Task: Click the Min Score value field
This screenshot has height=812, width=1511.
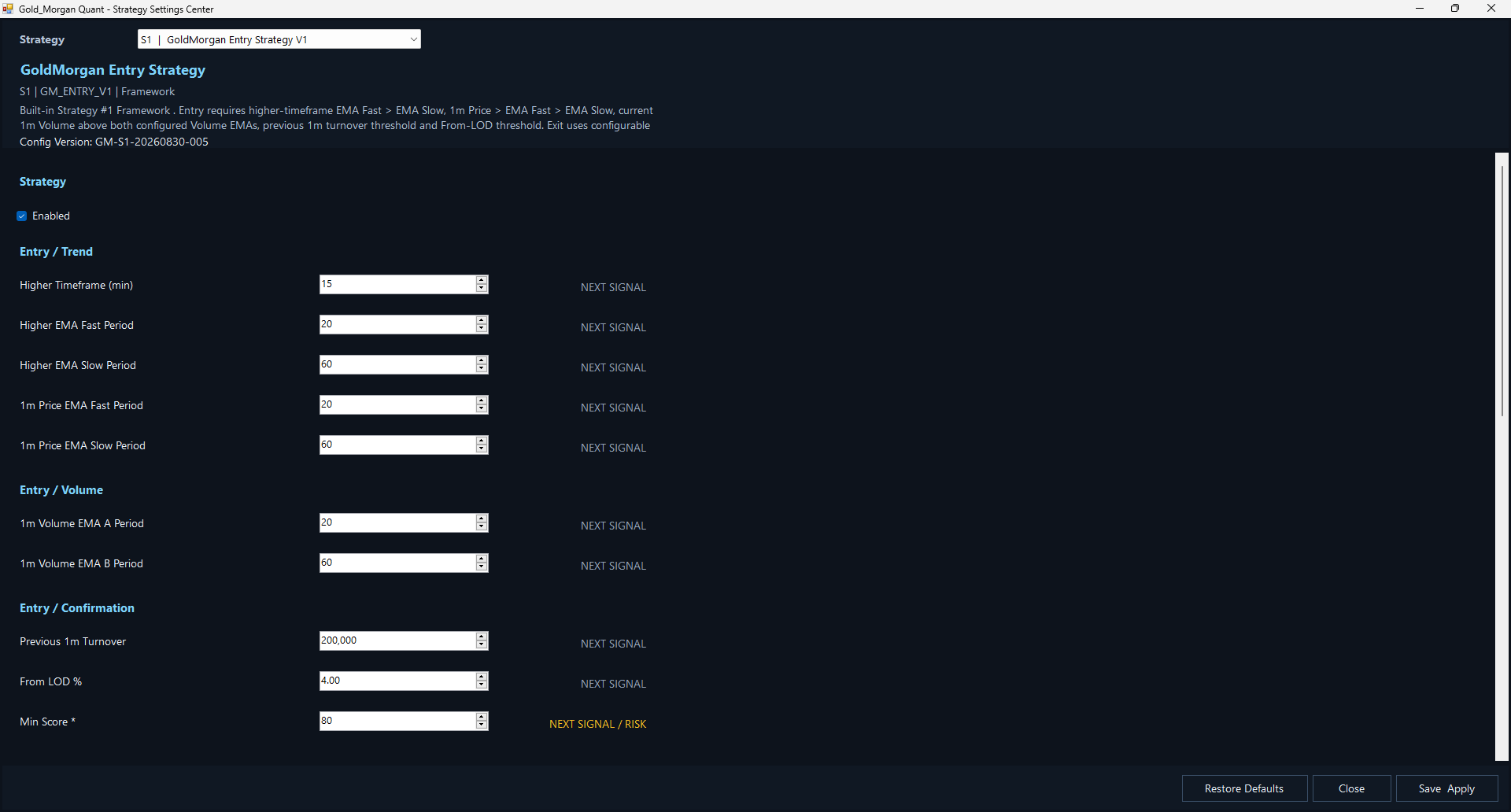Action: pos(397,721)
